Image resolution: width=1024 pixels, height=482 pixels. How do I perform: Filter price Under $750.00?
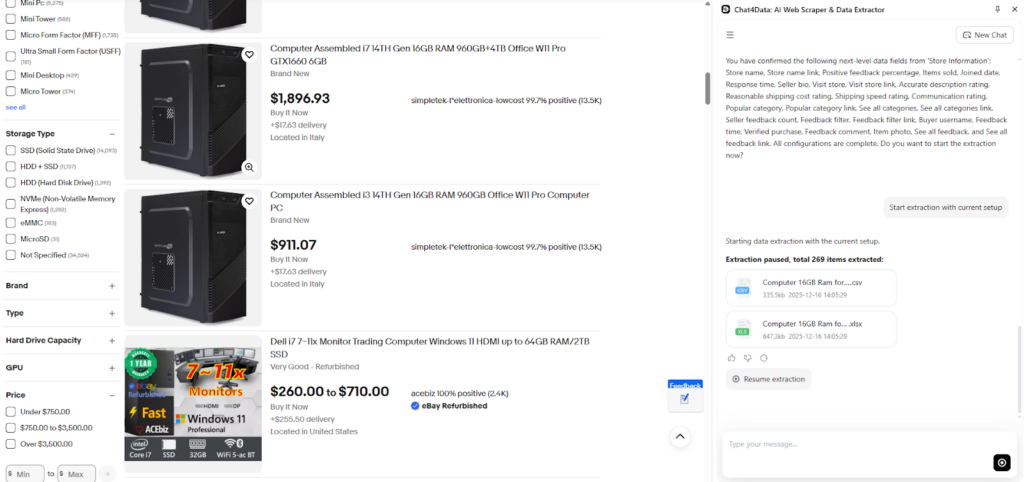(10, 411)
